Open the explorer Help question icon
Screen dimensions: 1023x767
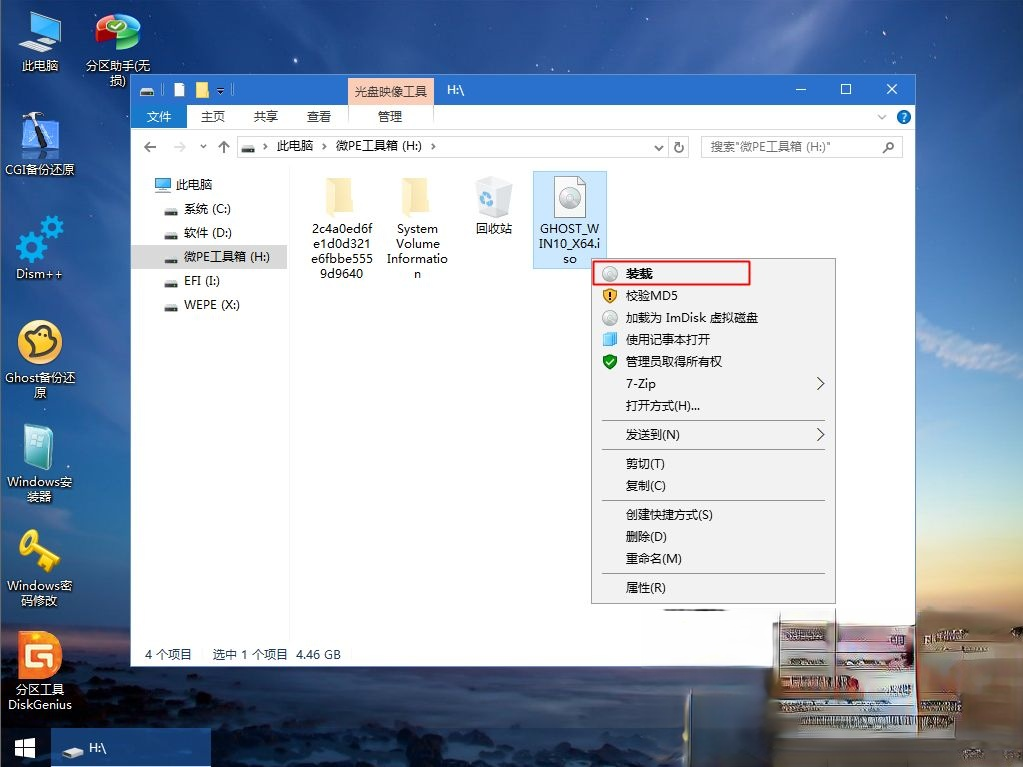904,117
